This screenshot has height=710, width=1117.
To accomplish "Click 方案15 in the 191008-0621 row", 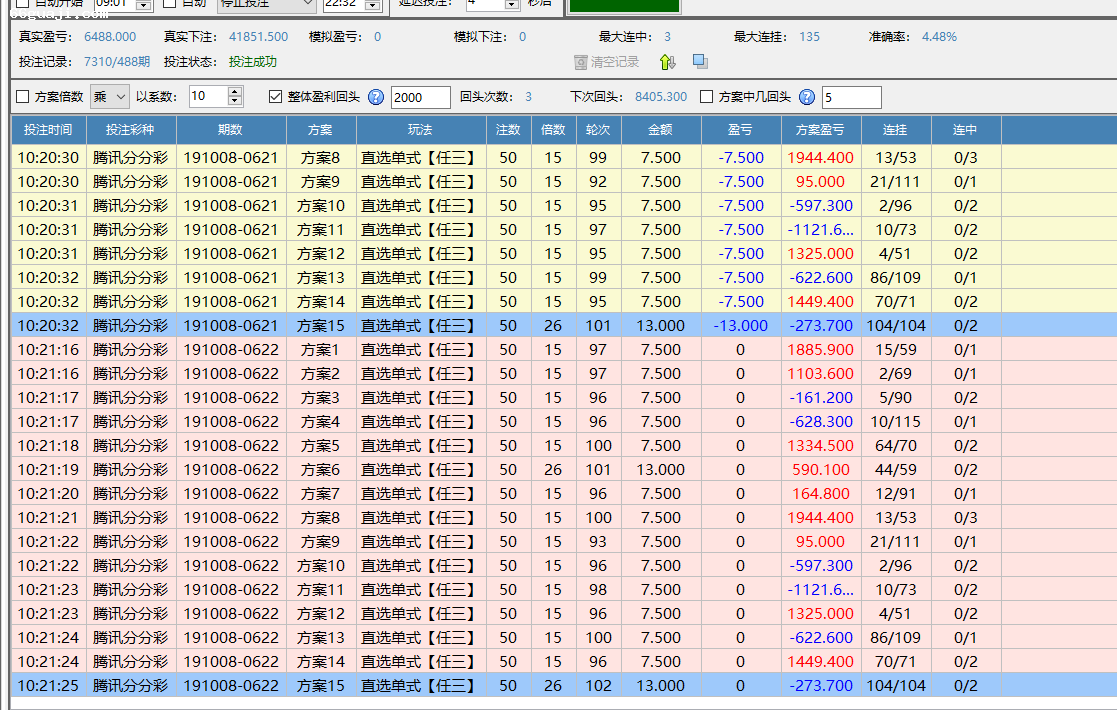I will tap(321, 326).
